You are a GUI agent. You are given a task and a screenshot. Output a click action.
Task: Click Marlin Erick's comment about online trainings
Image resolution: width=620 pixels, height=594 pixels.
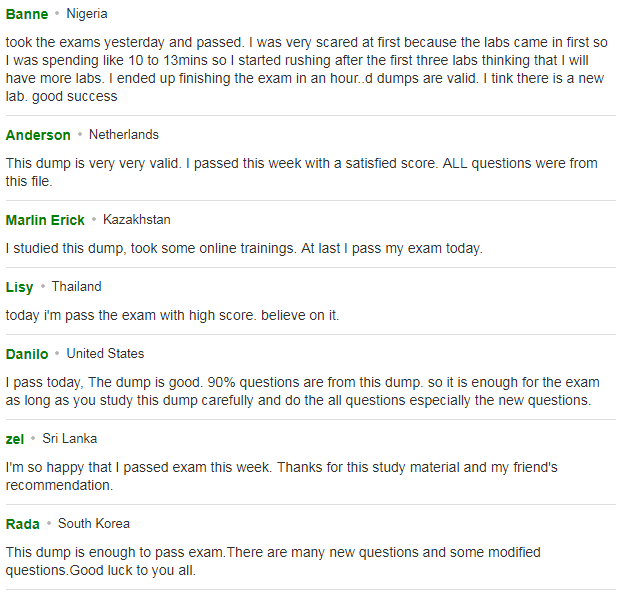pyautogui.click(x=244, y=249)
